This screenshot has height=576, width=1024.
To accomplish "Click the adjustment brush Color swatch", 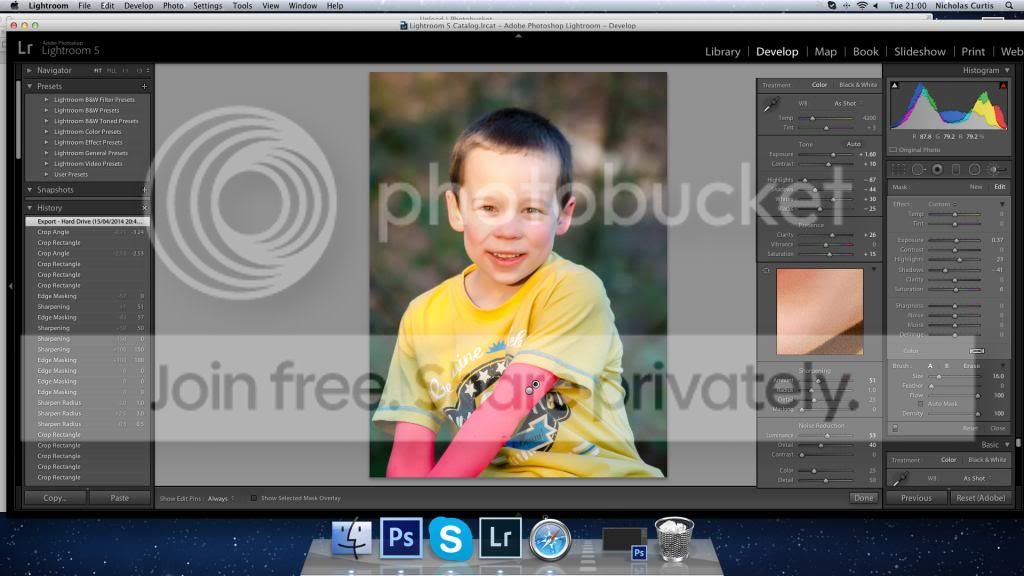I will coord(977,351).
